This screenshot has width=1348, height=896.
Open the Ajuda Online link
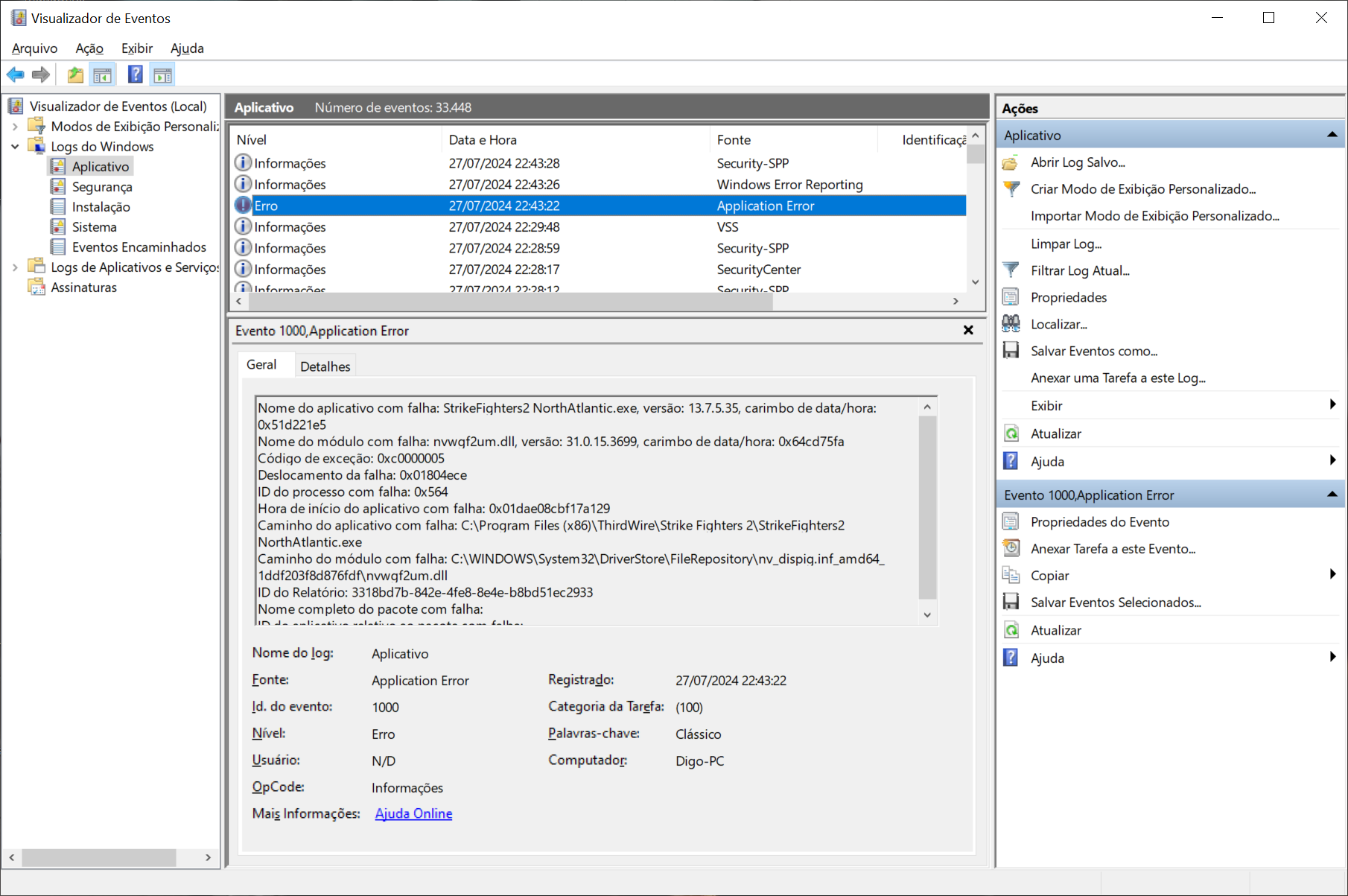coord(413,814)
